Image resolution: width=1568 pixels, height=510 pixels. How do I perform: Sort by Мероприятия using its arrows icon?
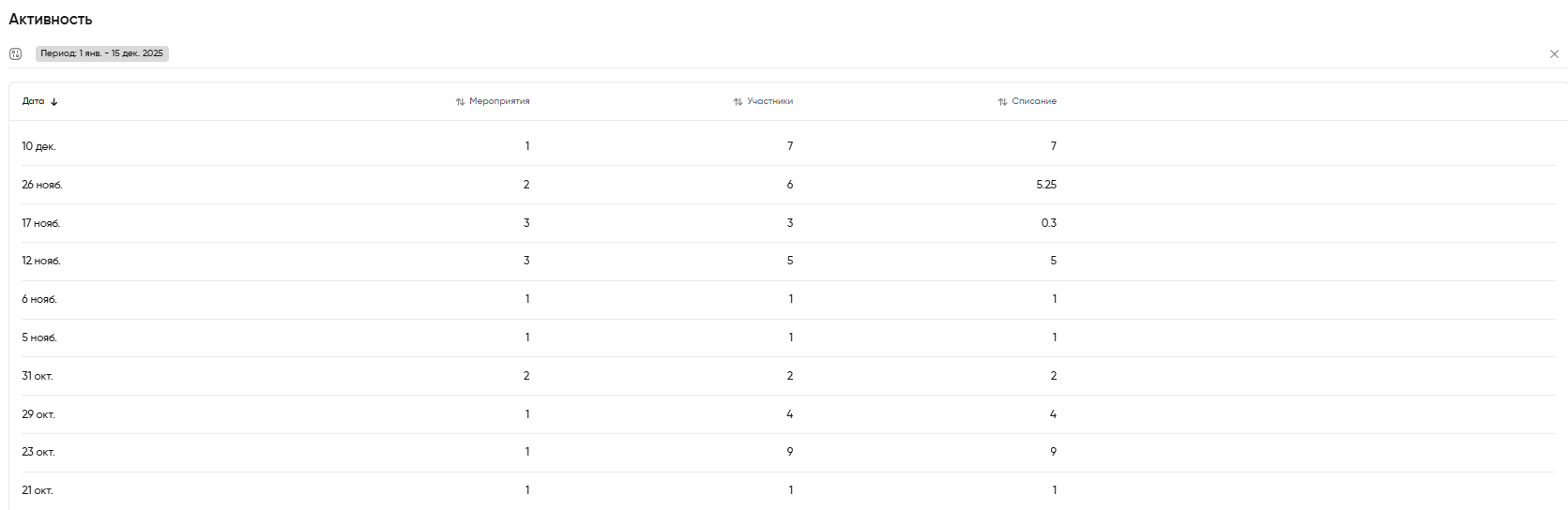click(460, 102)
